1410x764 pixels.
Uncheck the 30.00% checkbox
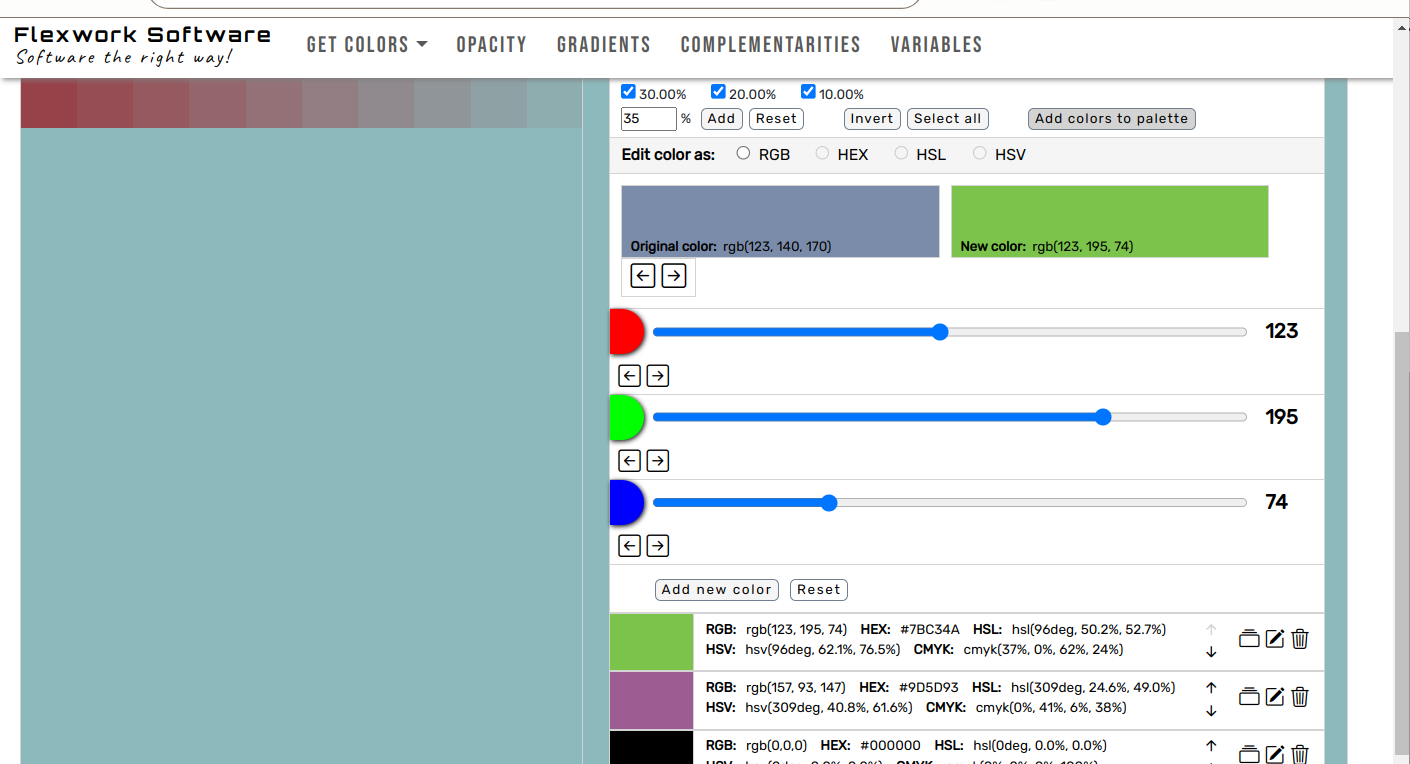628,92
